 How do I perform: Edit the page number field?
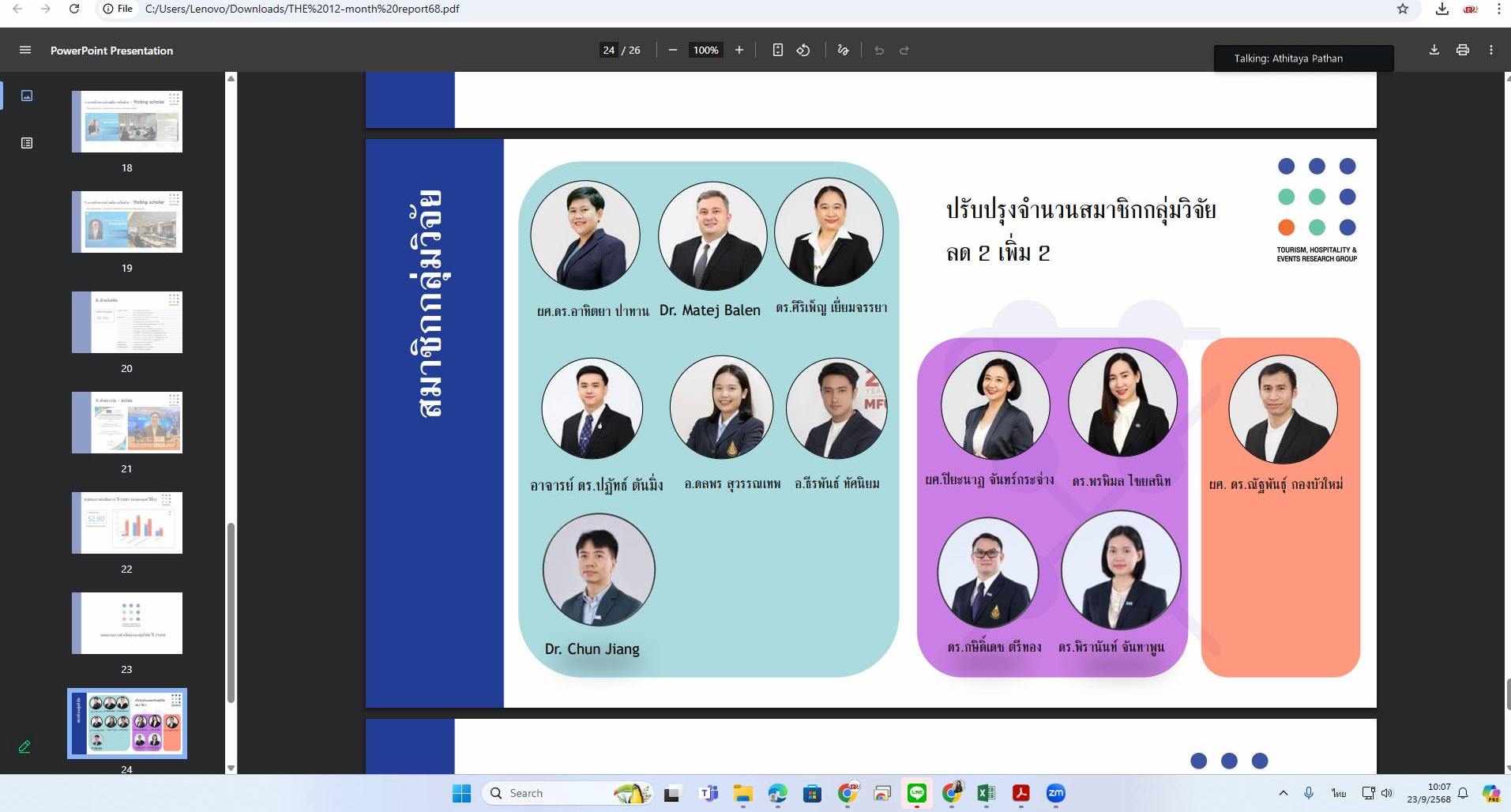pyautogui.click(x=608, y=50)
